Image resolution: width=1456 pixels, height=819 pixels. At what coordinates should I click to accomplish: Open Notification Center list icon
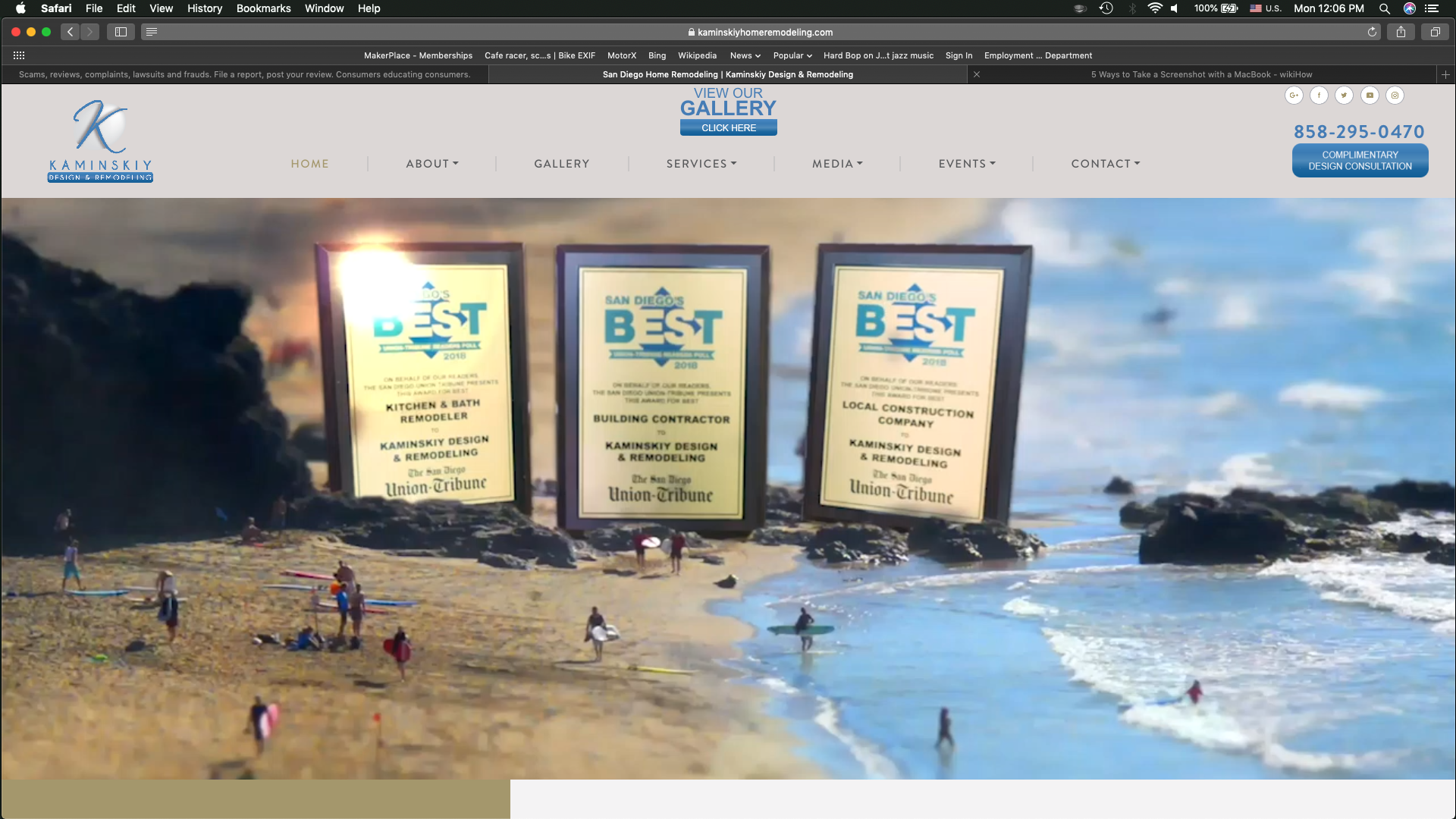click(1432, 8)
